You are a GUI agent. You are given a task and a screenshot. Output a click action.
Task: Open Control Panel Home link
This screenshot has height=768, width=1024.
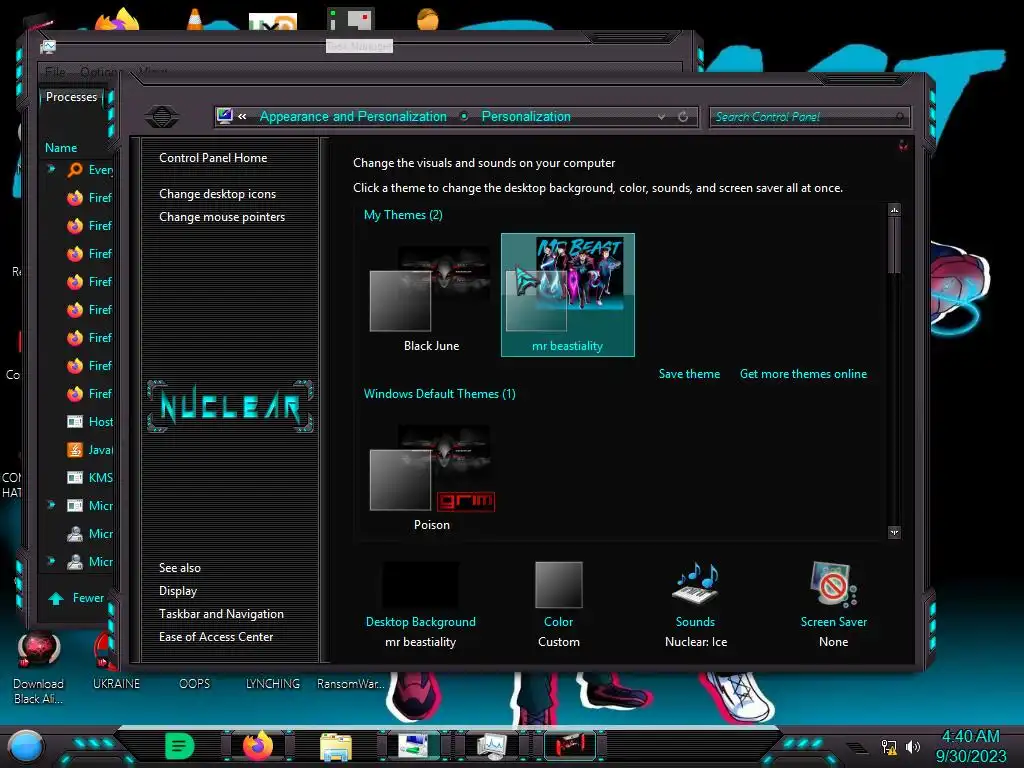[x=213, y=157]
